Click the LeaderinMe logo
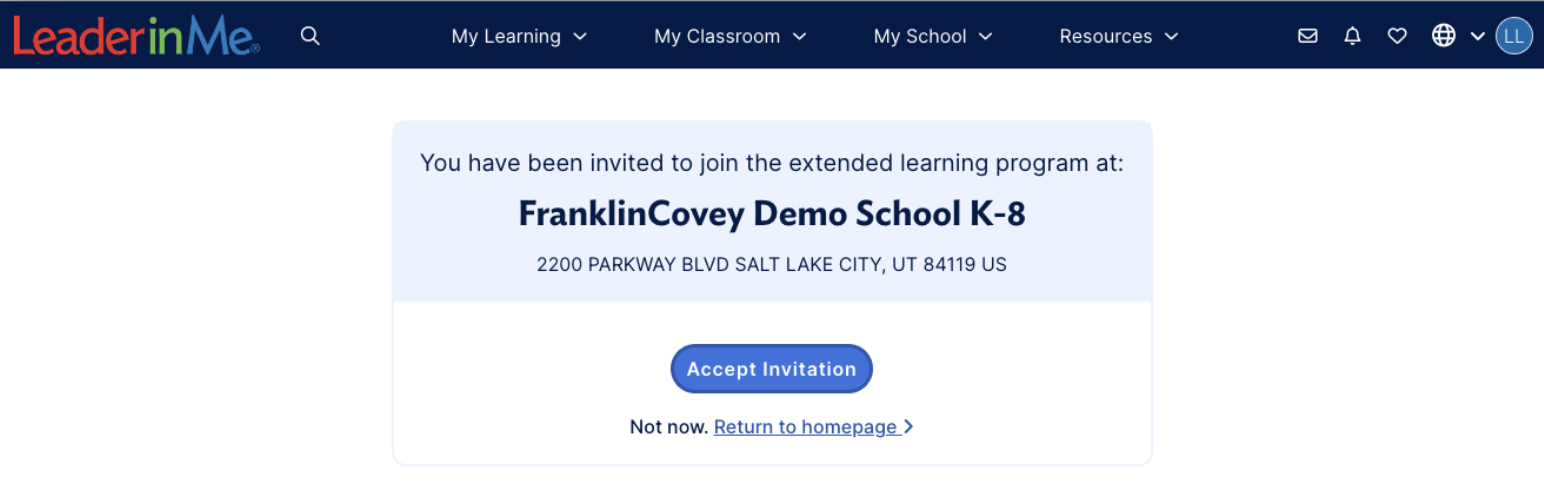The height and width of the screenshot is (504, 1544). pyautogui.click(x=136, y=36)
